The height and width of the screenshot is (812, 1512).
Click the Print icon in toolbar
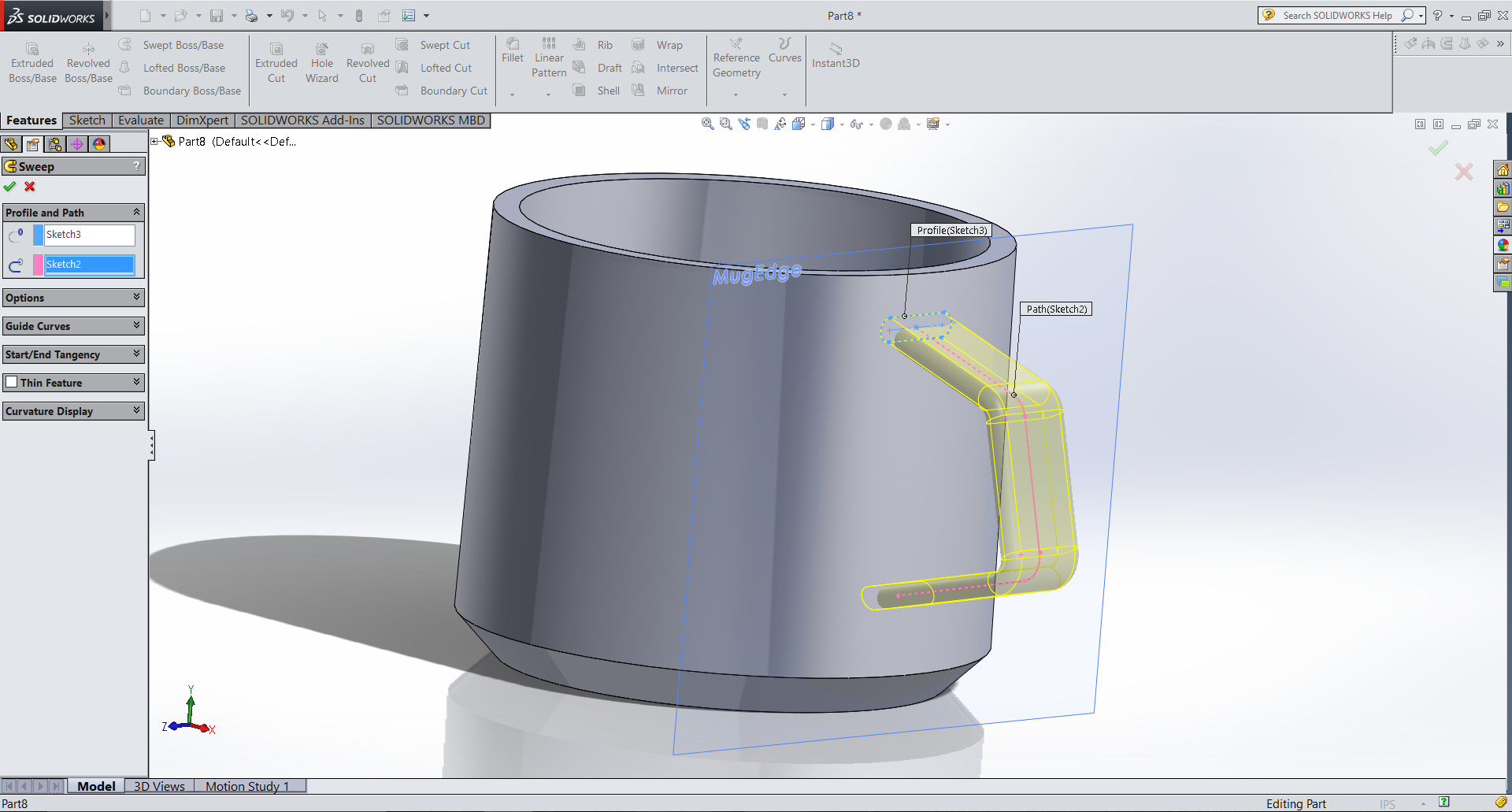(251, 16)
